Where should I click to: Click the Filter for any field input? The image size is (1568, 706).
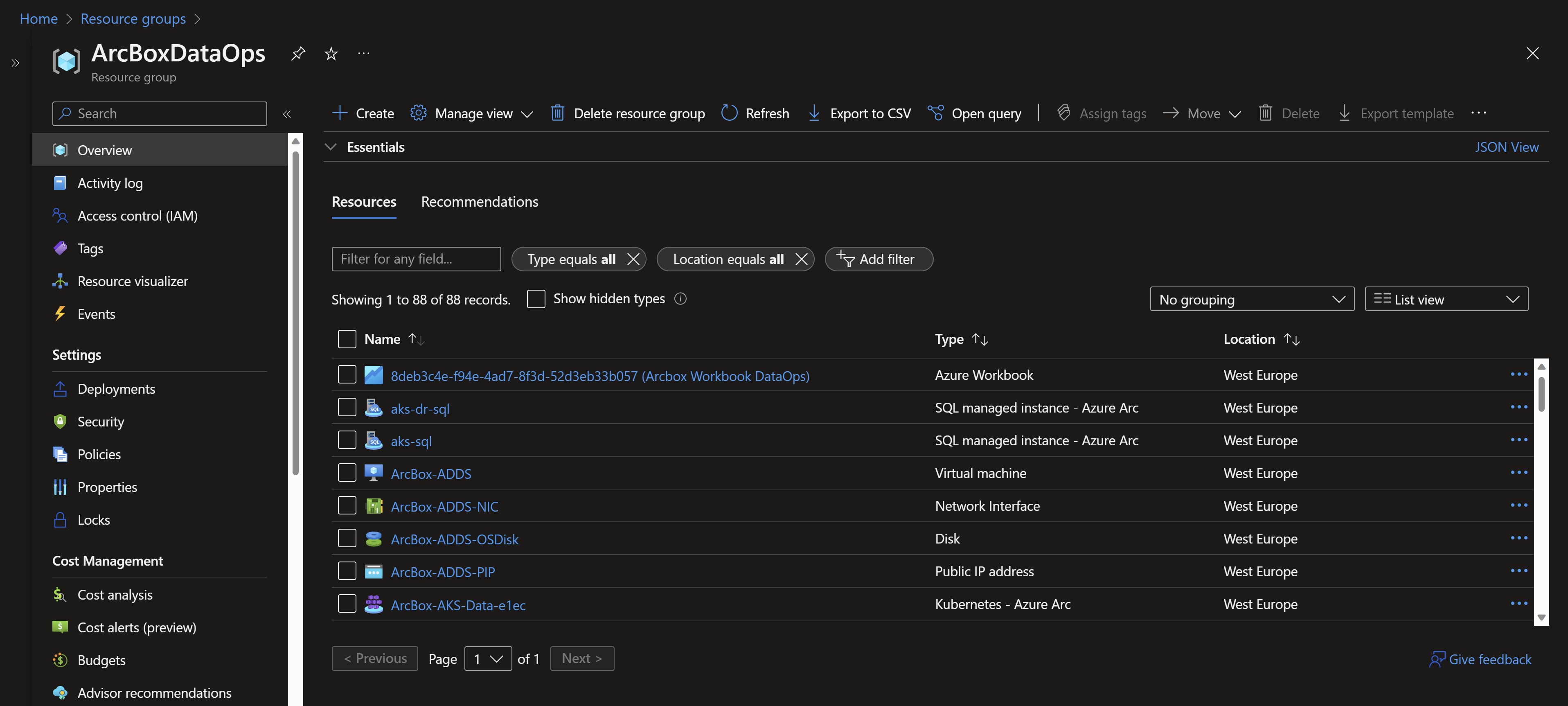pos(417,259)
